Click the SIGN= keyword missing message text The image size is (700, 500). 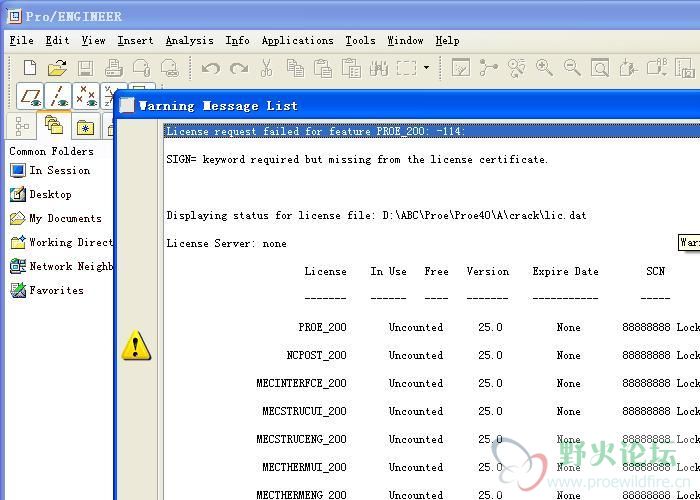(x=357, y=159)
